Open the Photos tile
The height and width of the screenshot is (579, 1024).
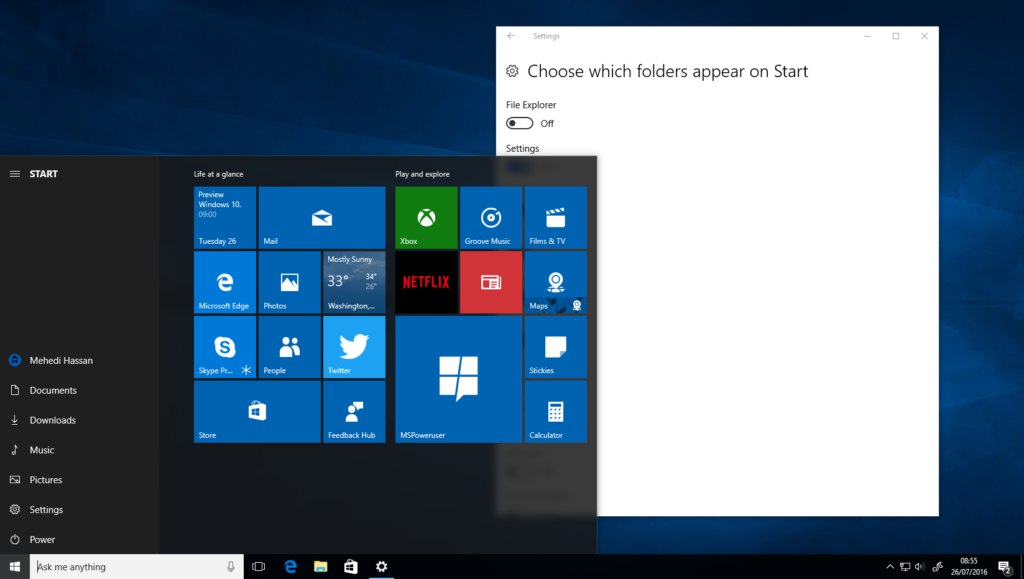pyautogui.click(x=289, y=282)
